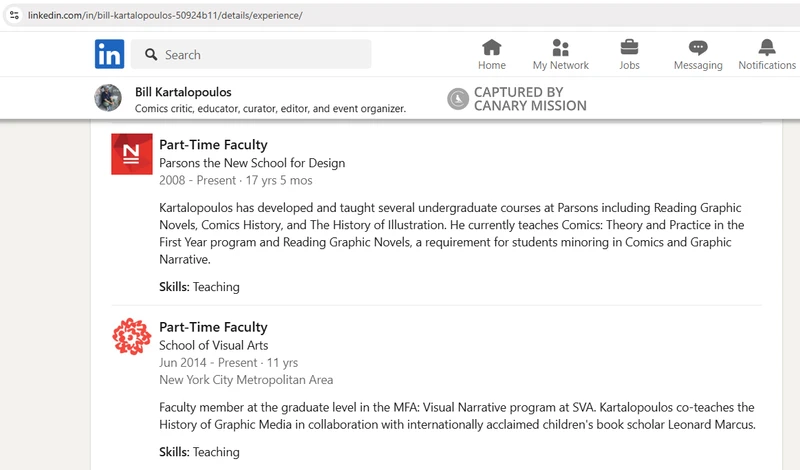The height and width of the screenshot is (470, 800).
Task: Click the Parsons courses description paragraph
Action: (452, 233)
